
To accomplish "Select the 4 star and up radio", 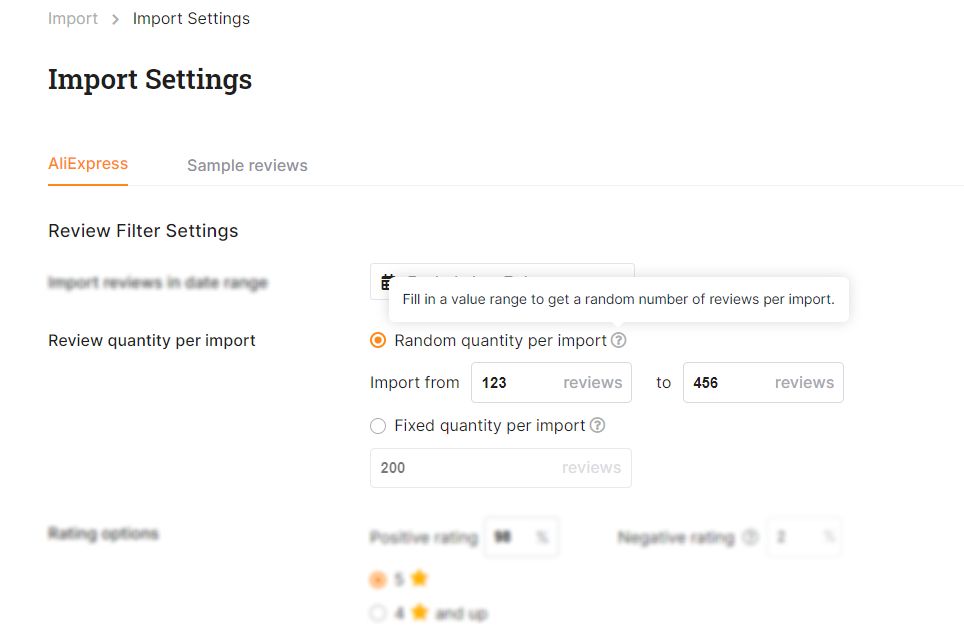I will pos(377,613).
